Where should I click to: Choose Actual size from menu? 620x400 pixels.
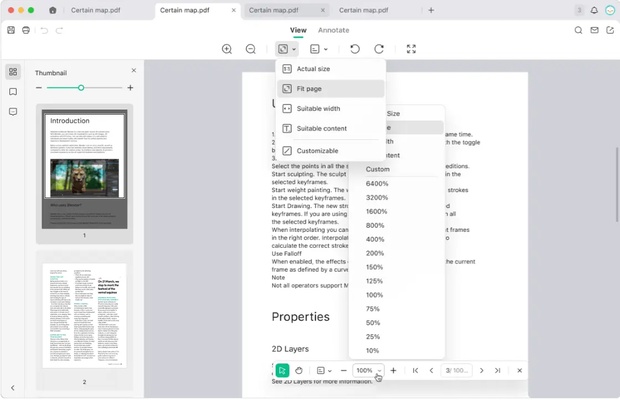pyautogui.click(x=331, y=69)
